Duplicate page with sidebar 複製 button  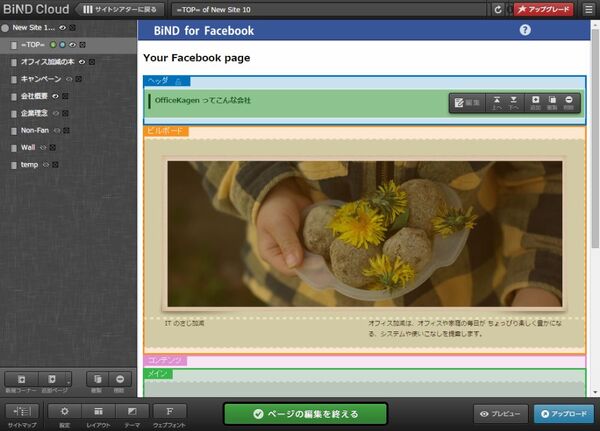pos(98,379)
